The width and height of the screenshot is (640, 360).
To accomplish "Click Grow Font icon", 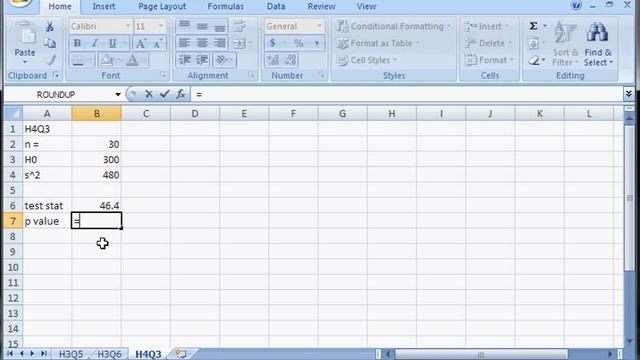I will (140, 43).
